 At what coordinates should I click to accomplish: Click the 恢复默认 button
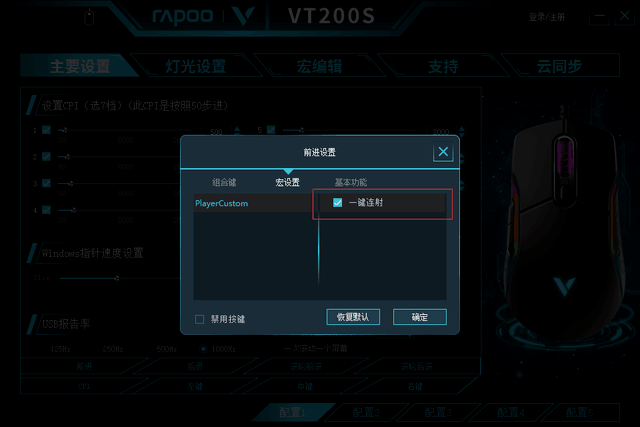click(x=353, y=317)
